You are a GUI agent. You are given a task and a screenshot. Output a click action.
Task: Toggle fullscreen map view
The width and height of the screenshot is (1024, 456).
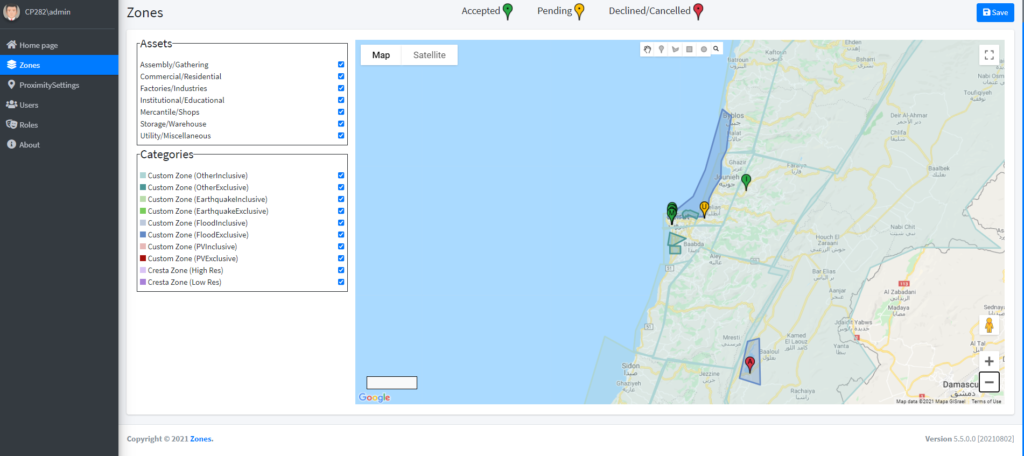click(988, 55)
